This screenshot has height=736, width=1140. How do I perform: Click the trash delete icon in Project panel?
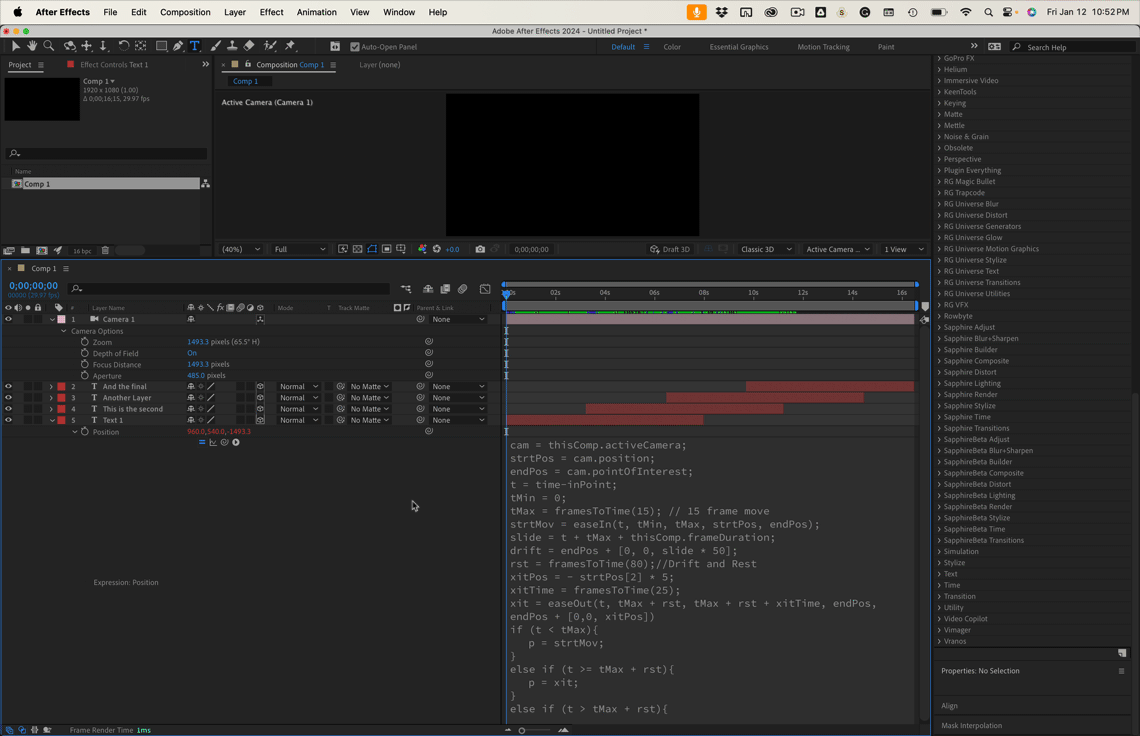tap(105, 250)
